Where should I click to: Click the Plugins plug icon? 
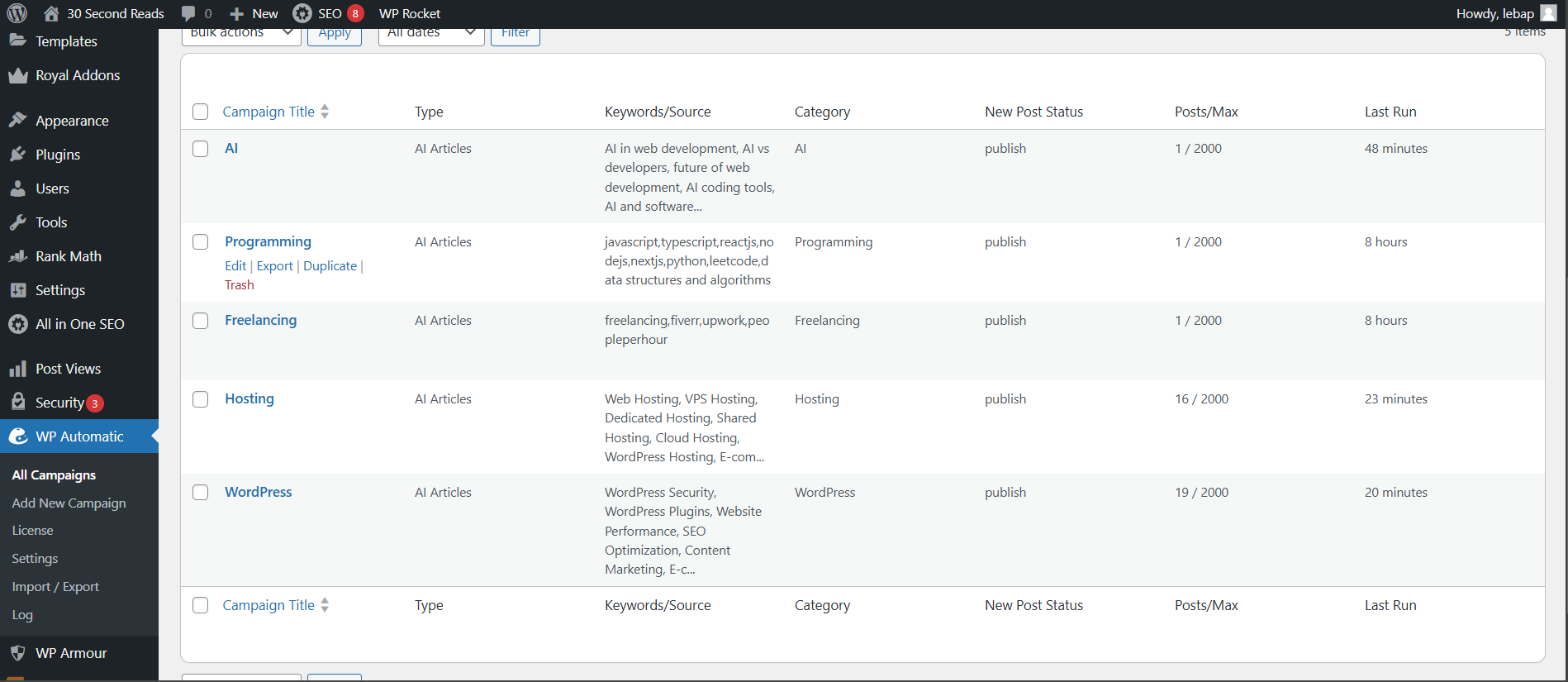(x=18, y=154)
